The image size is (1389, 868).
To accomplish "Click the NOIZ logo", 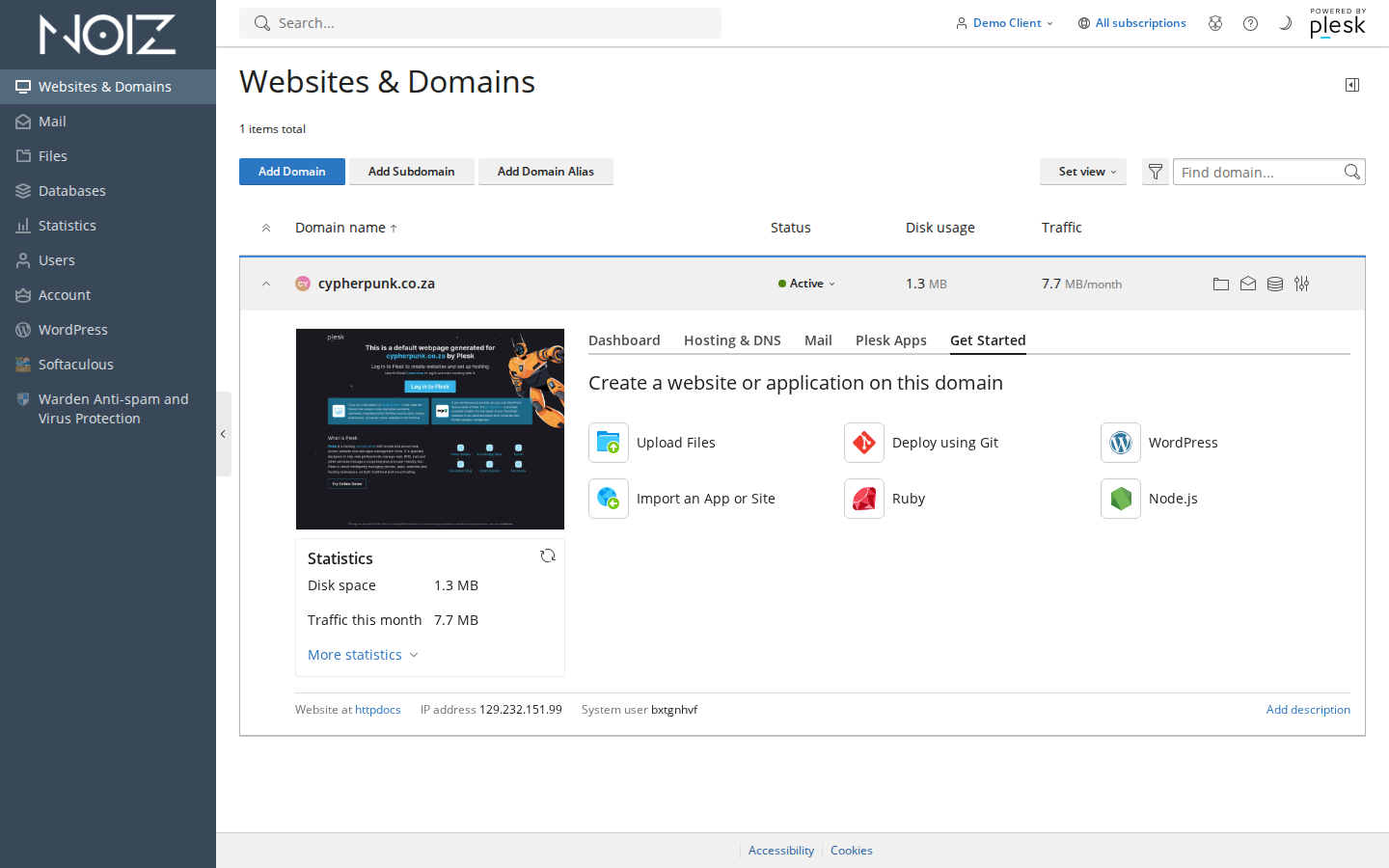I will tap(107, 34).
